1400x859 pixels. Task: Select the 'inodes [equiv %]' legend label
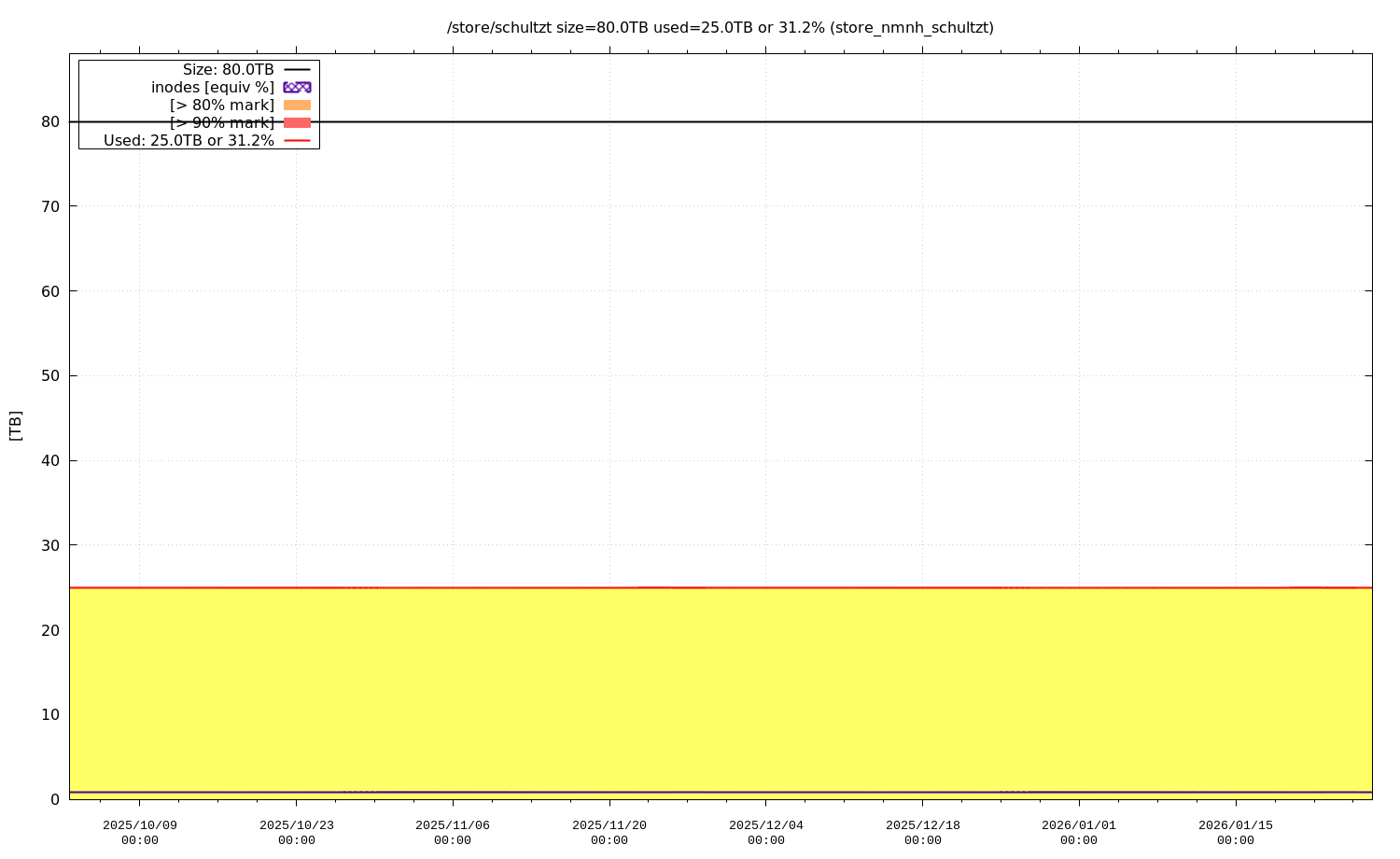click(x=213, y=88)
